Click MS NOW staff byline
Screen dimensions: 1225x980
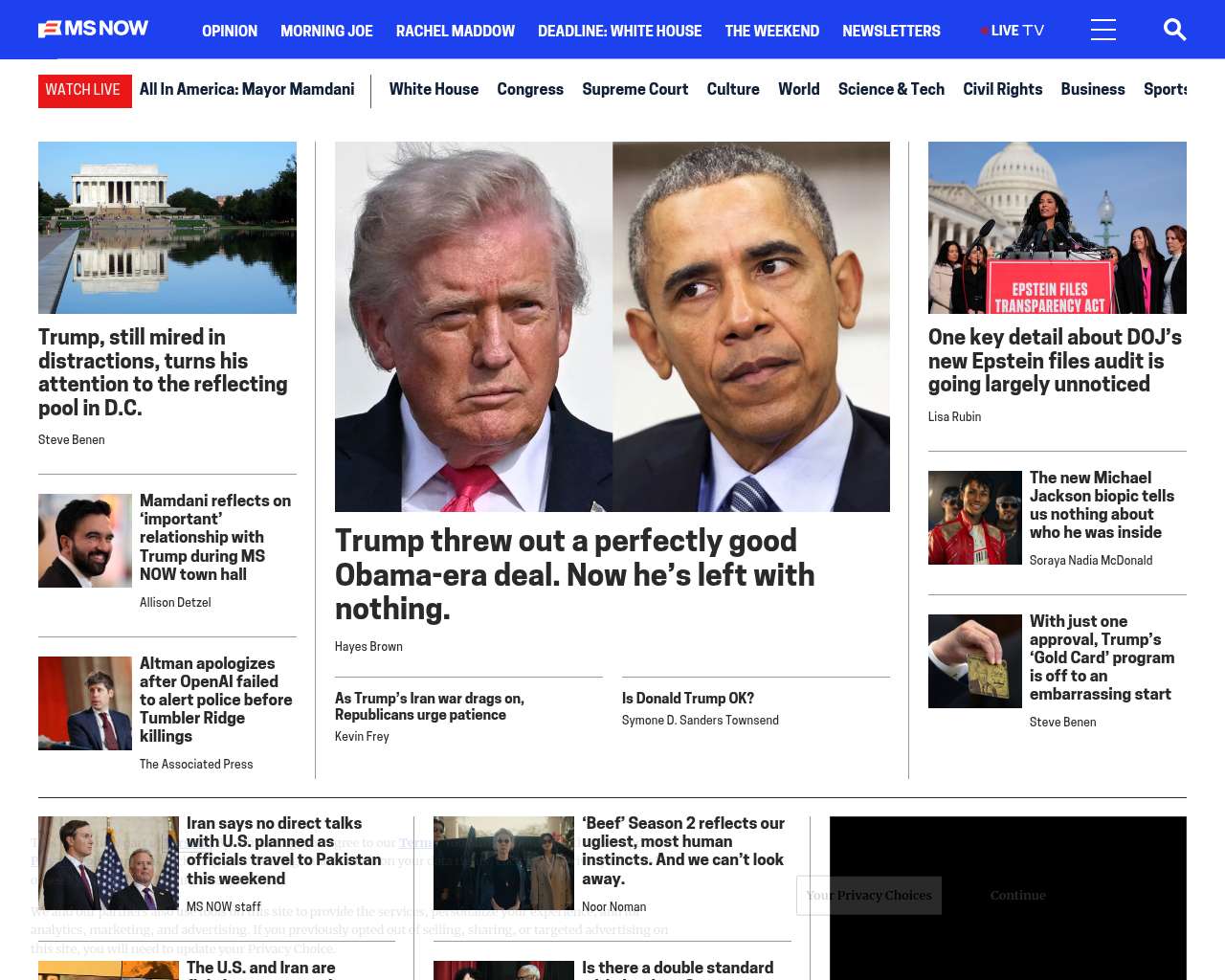click(224, 907)
